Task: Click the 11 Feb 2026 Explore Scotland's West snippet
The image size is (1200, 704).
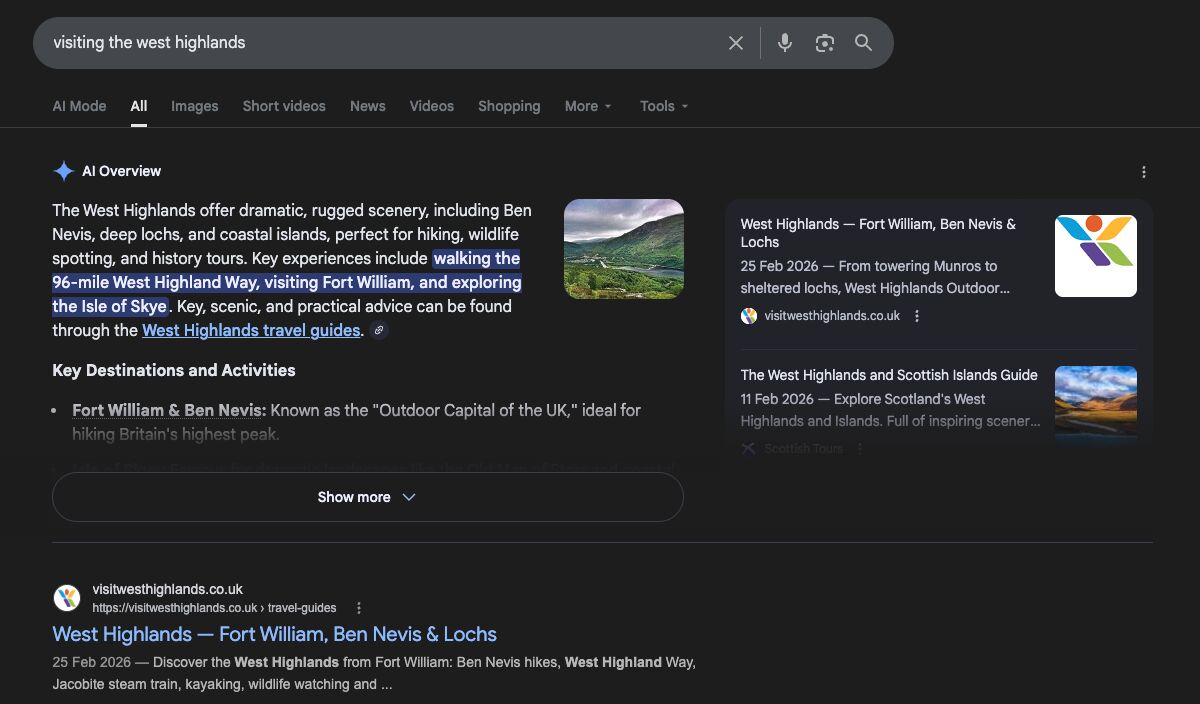Action: tap(890, 410)
